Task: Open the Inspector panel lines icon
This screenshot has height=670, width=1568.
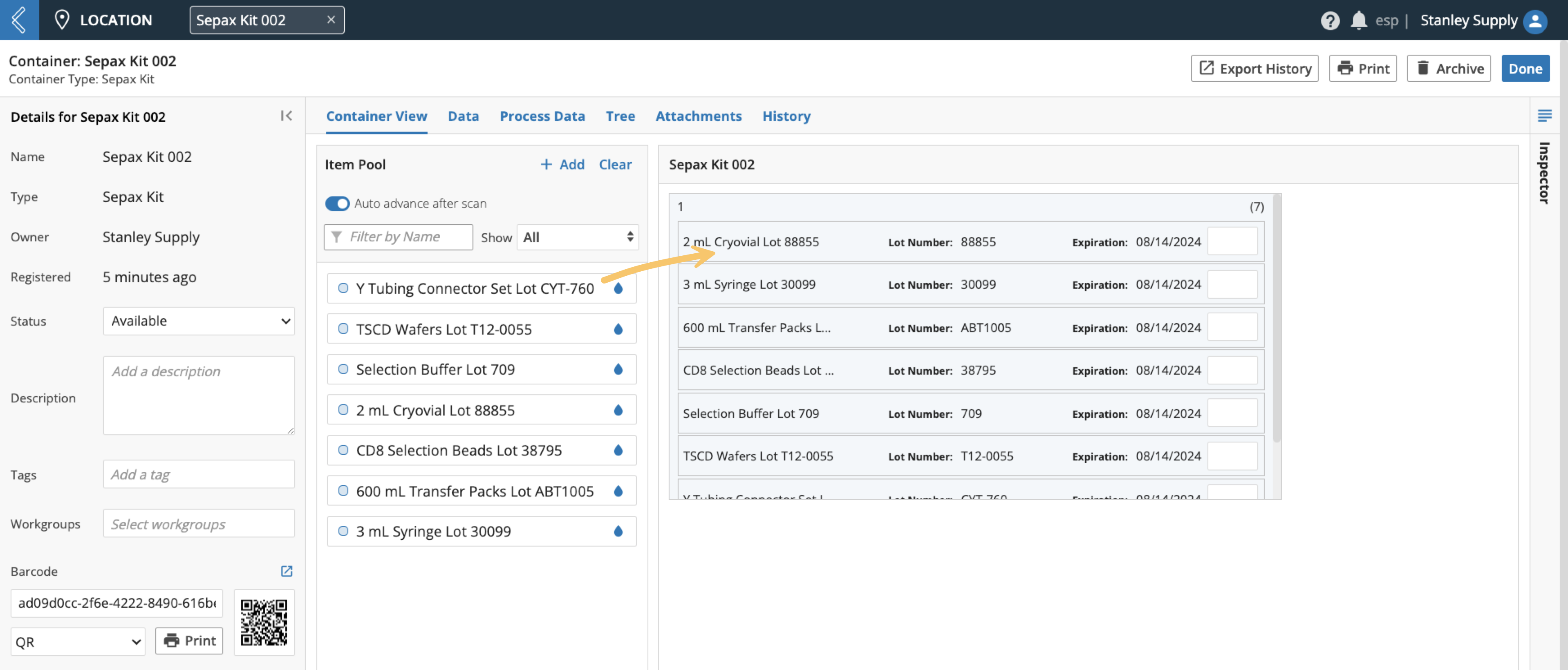Action: click(1544, 115)
